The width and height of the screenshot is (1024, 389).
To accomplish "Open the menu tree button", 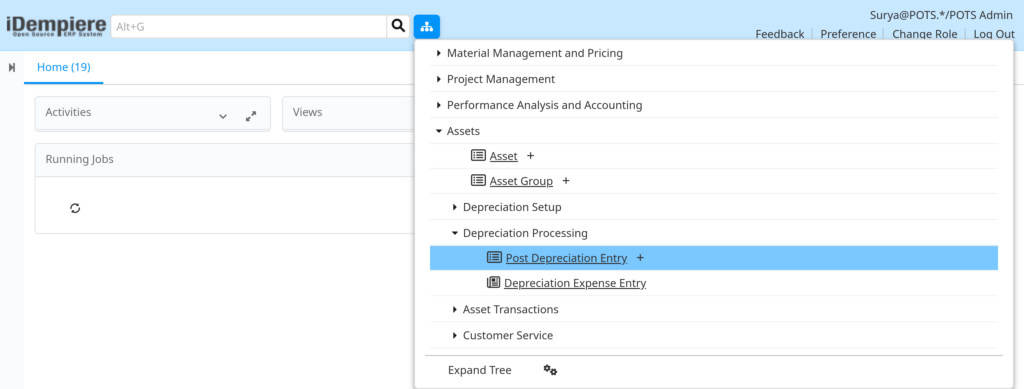I will coord(426,26).
